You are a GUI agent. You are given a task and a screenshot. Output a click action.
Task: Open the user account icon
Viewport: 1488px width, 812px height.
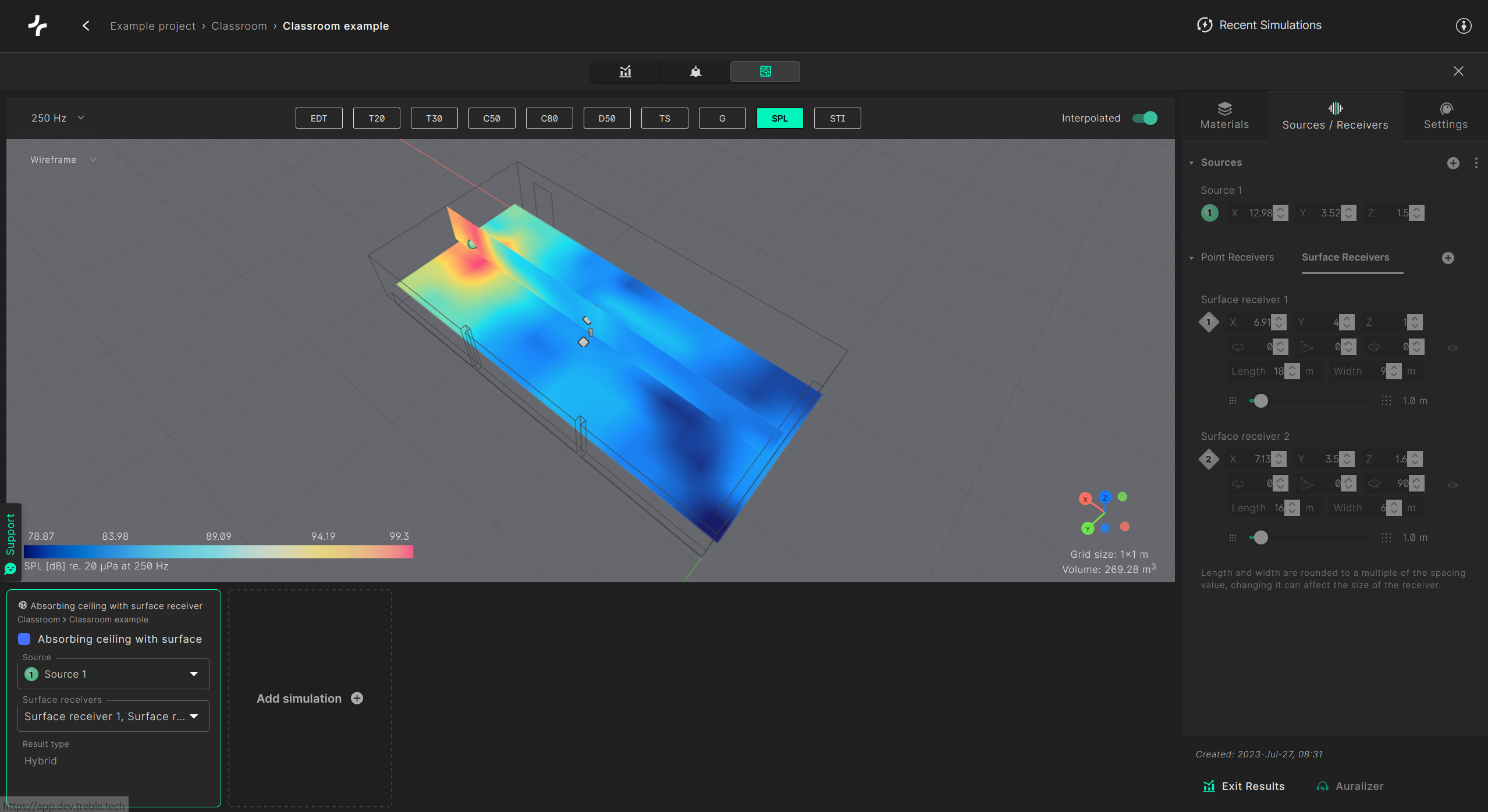(x=1464, y=26)
